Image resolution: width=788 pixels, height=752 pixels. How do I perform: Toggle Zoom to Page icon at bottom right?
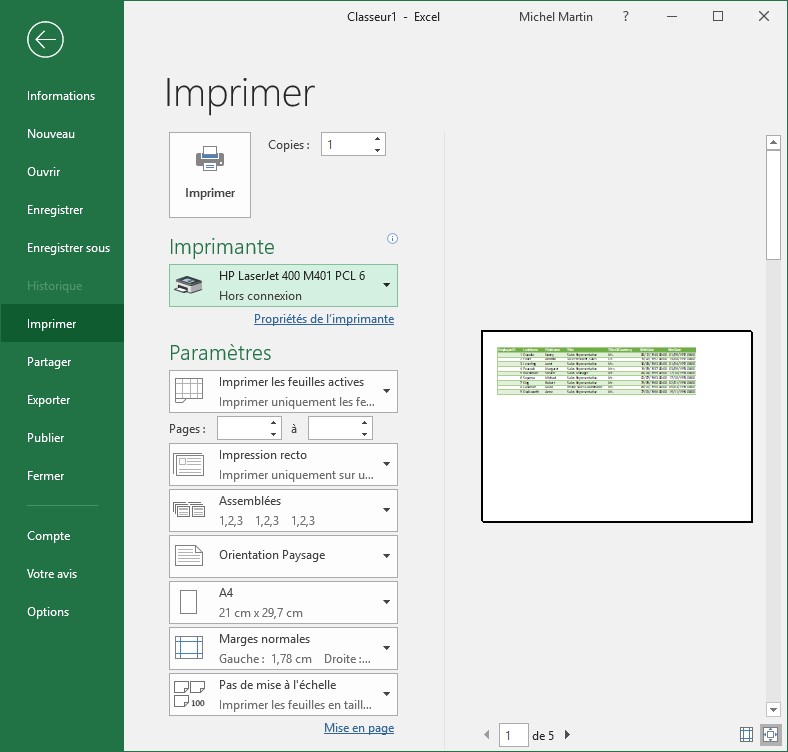coord(770,735)
